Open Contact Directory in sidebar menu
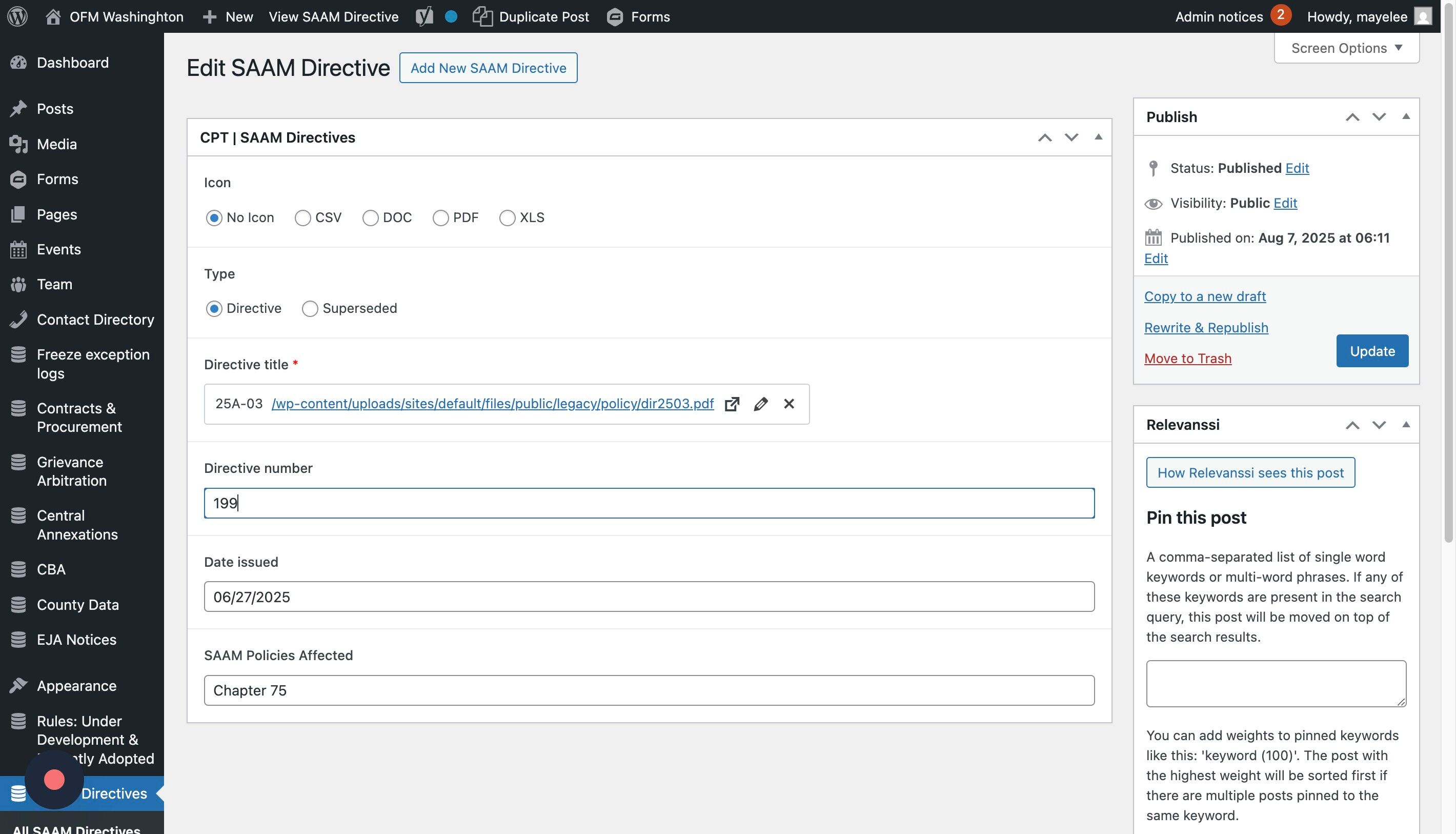The image size is (1456, 834). point(95,320)
